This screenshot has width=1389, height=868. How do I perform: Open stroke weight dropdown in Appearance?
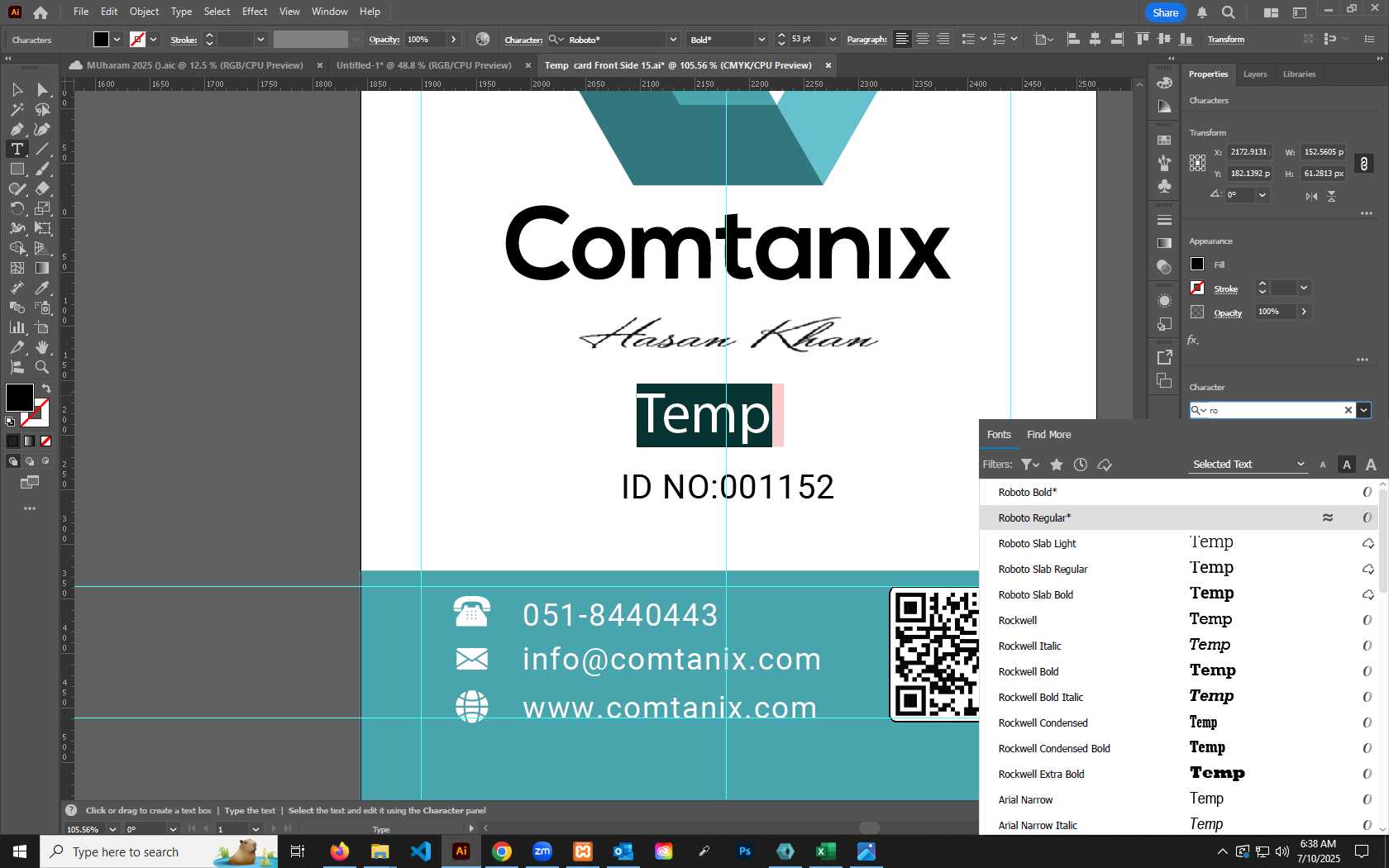tap(1304, 288)
